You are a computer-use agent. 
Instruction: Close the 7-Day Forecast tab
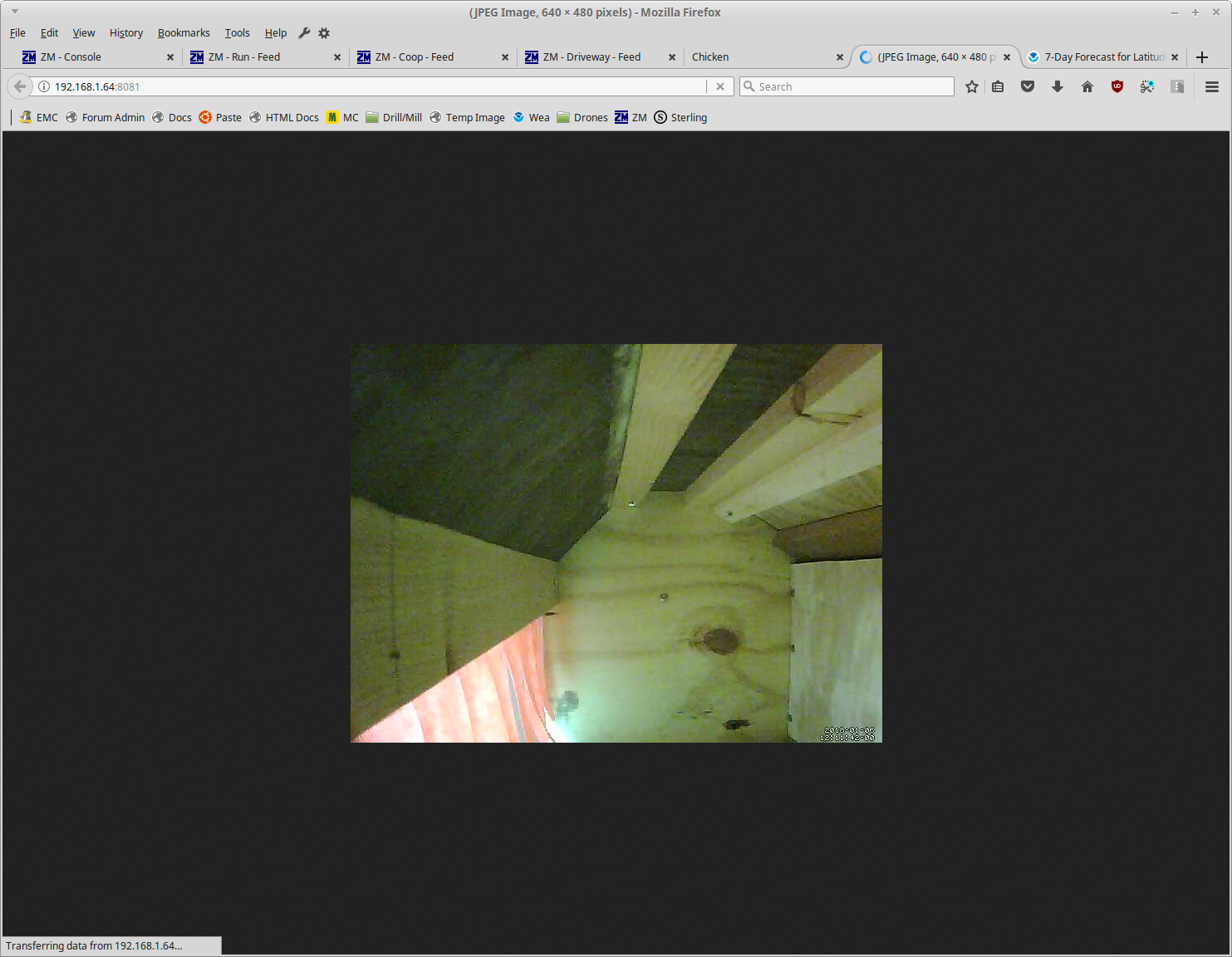[1175, 57]
